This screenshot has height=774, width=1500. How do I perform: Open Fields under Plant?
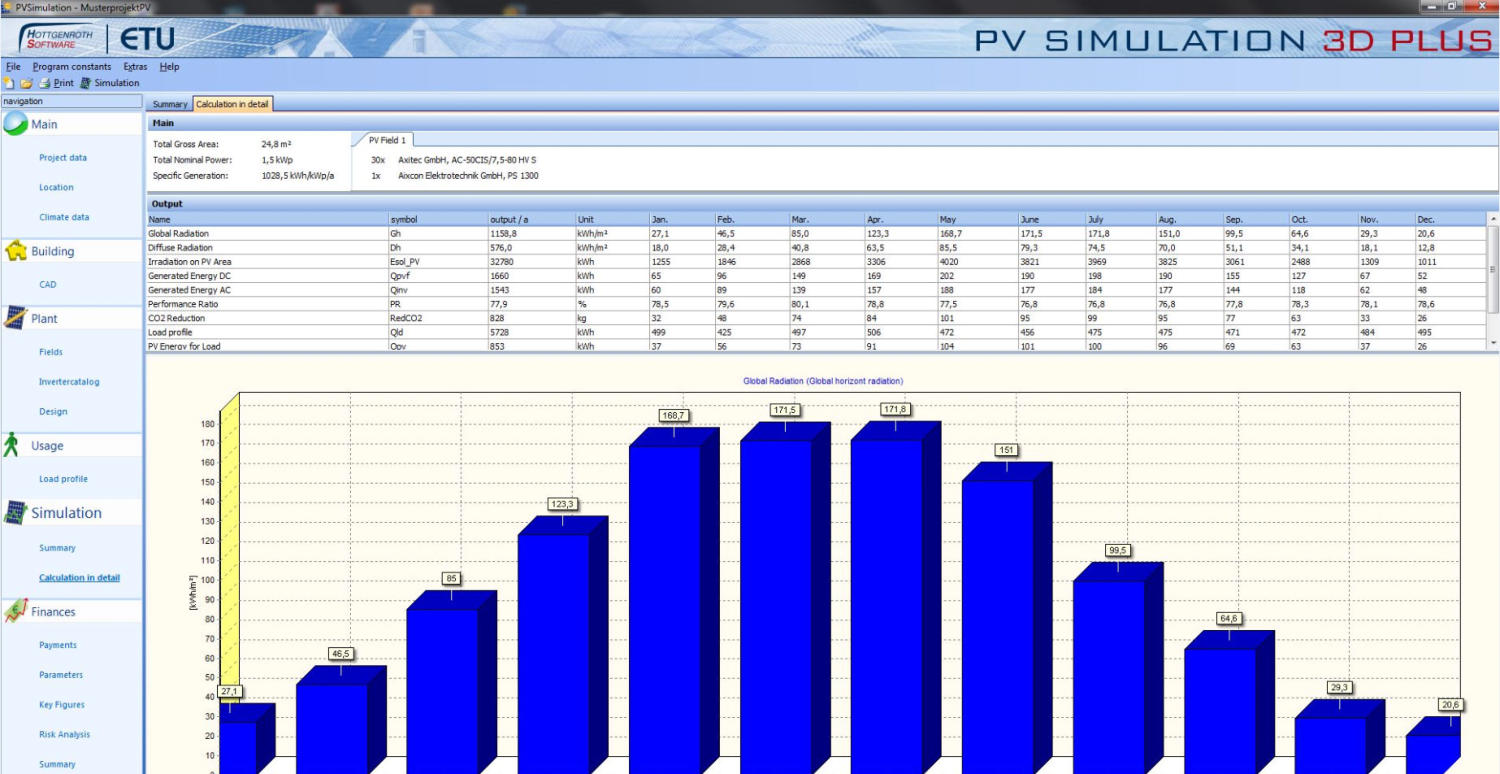50,352
